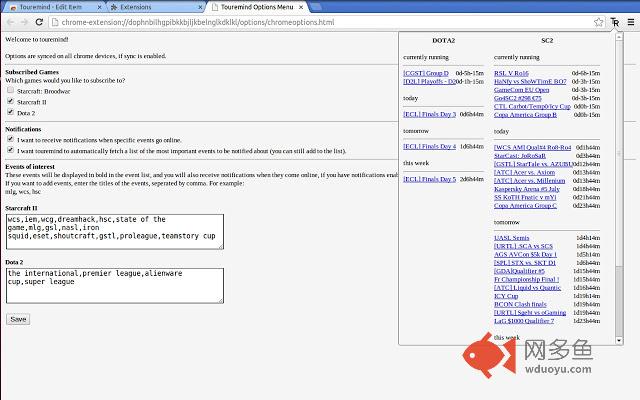The height and width of the screenshot is (400, 640).
Task: Open the SS KoTH Fnatic v mYi link
Action: [525, 197]
